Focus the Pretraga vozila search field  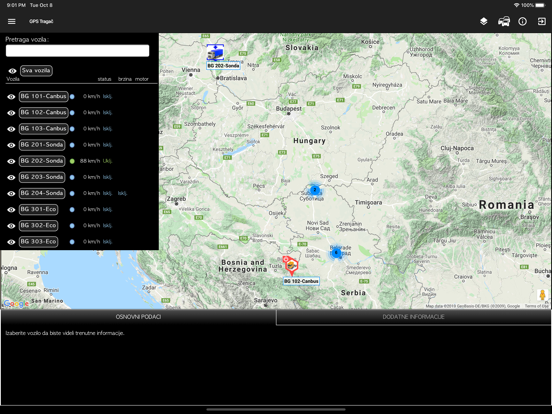[x=77, y=51]
